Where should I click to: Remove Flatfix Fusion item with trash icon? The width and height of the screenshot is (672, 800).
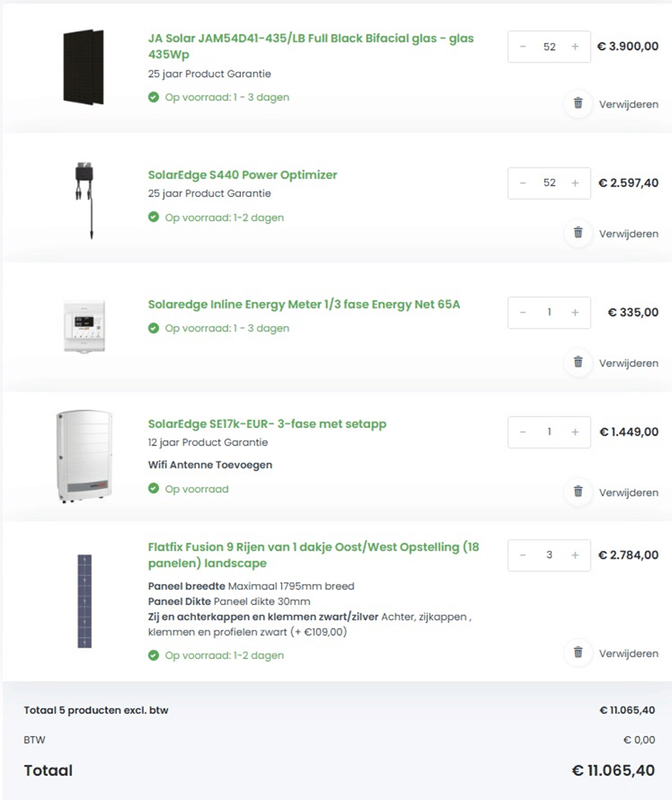point(578,652)
